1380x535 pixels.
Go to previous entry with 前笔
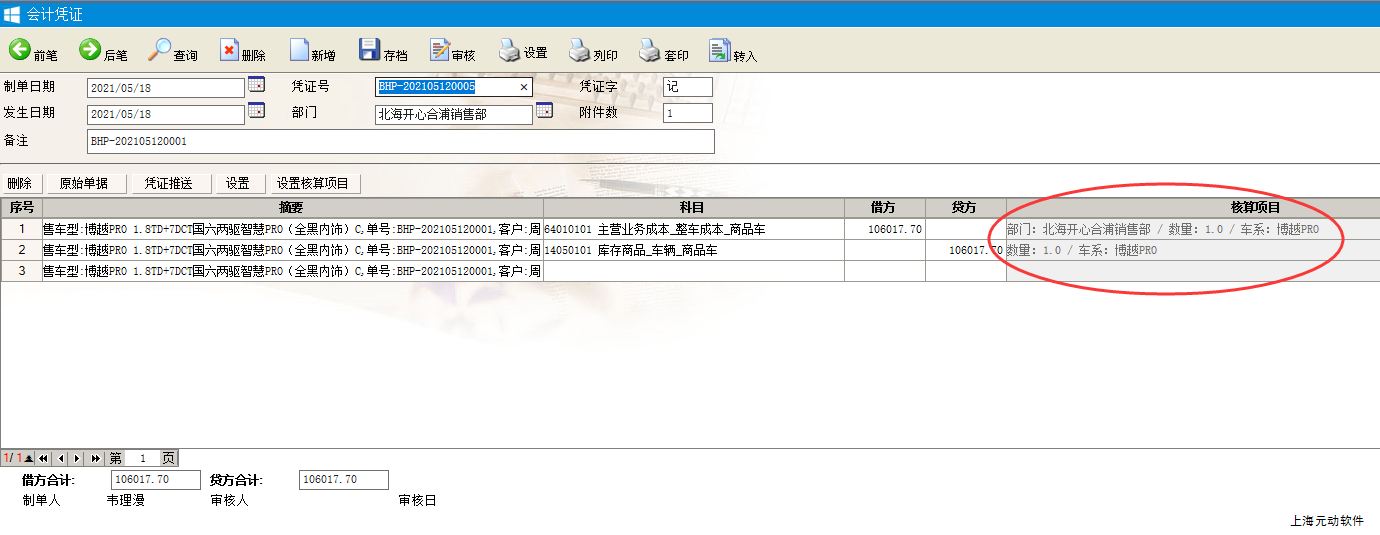click(33, 52)
